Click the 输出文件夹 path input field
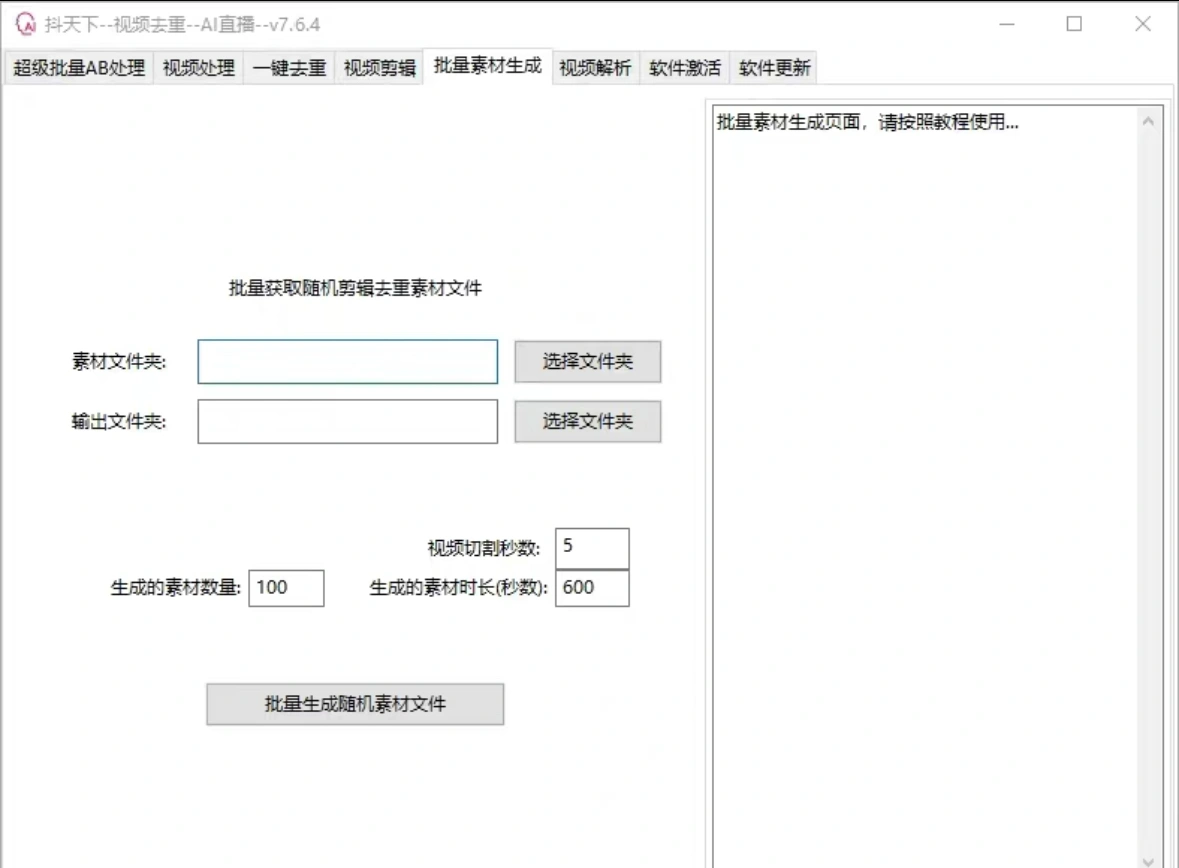Screen dimensions: 1179x868 click(347, 422)
